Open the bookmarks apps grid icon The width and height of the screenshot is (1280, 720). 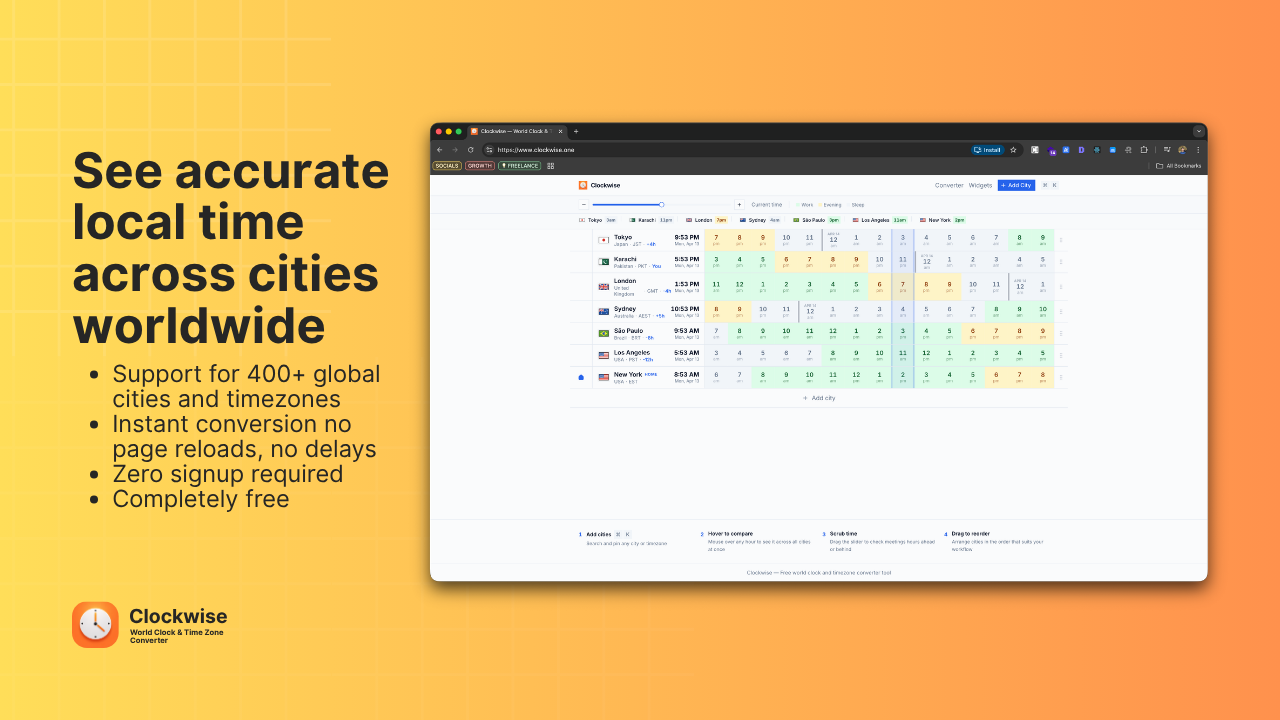coord(550,166)
